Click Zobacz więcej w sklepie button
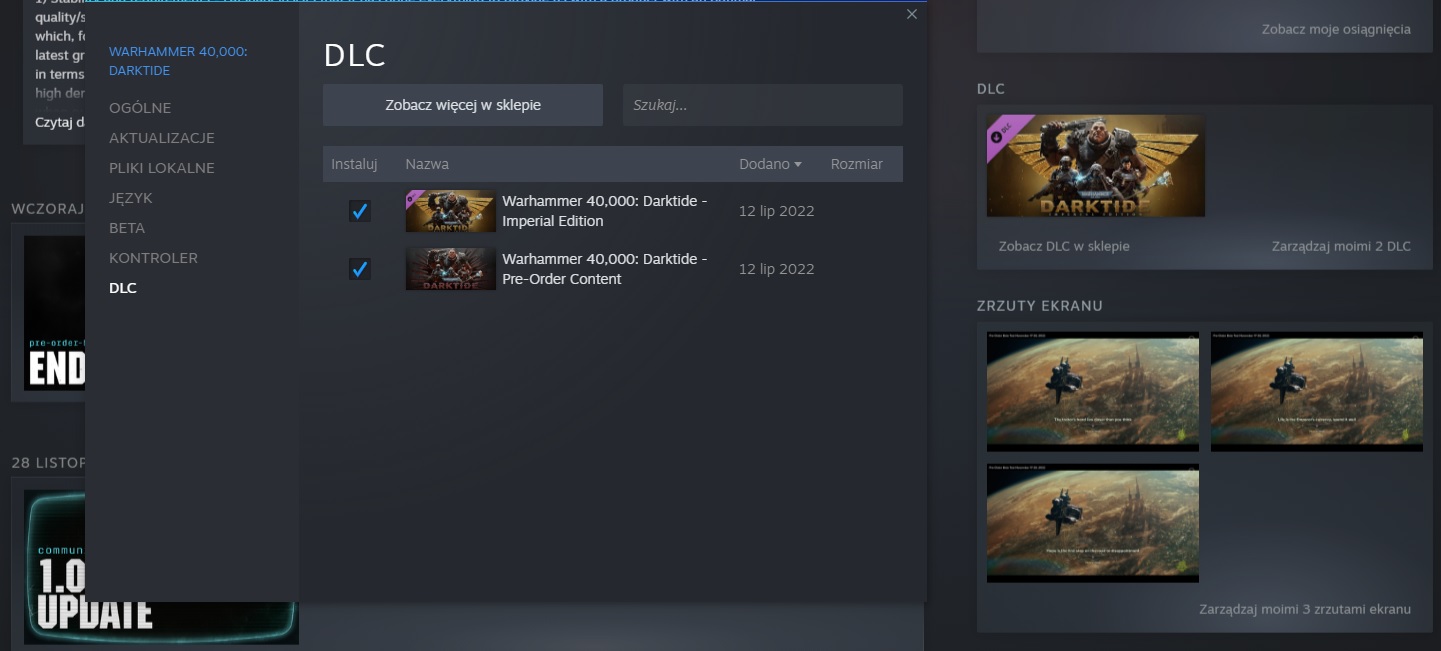 coord(463,105)
